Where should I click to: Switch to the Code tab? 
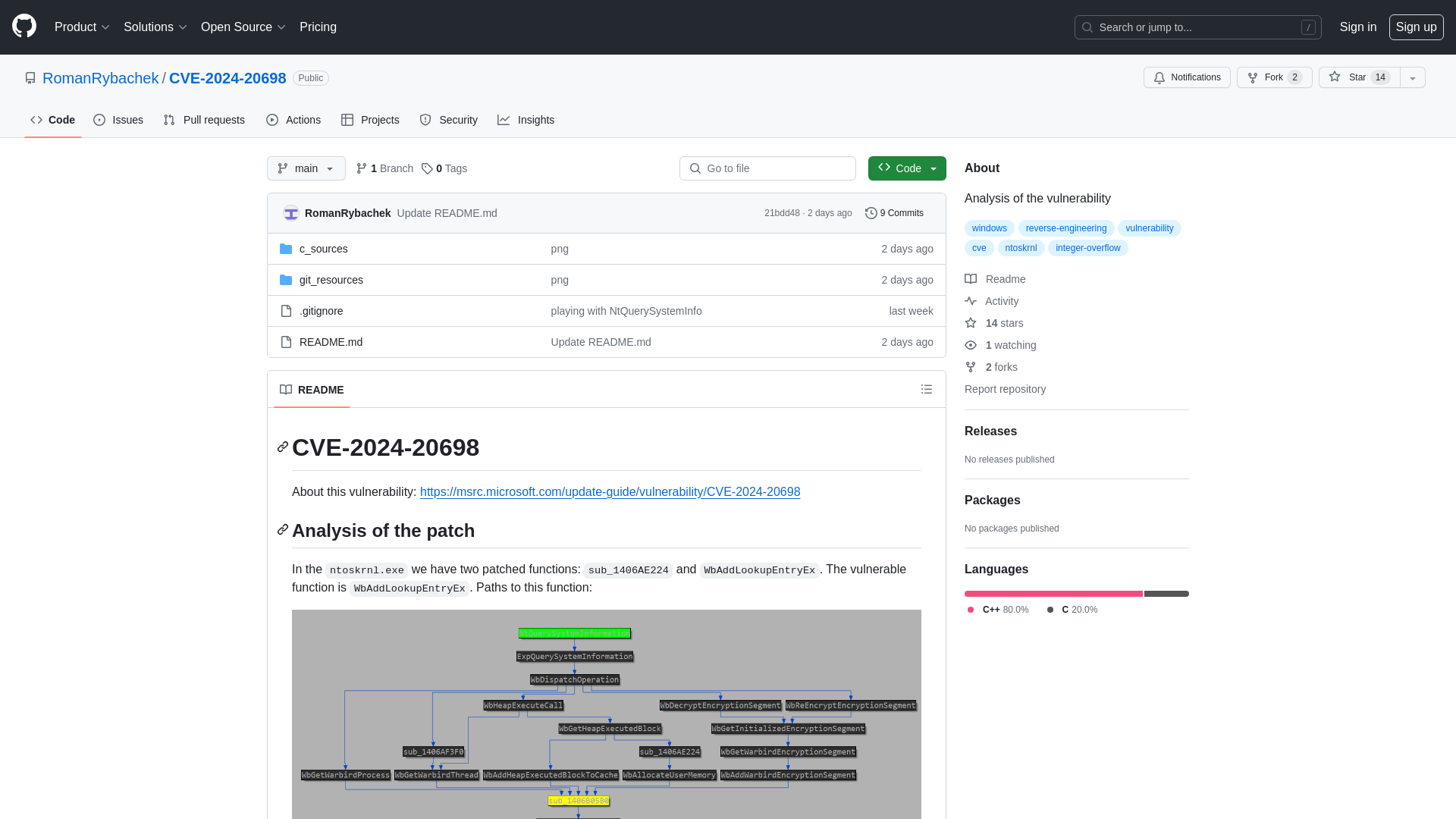(x=53, y=120)
